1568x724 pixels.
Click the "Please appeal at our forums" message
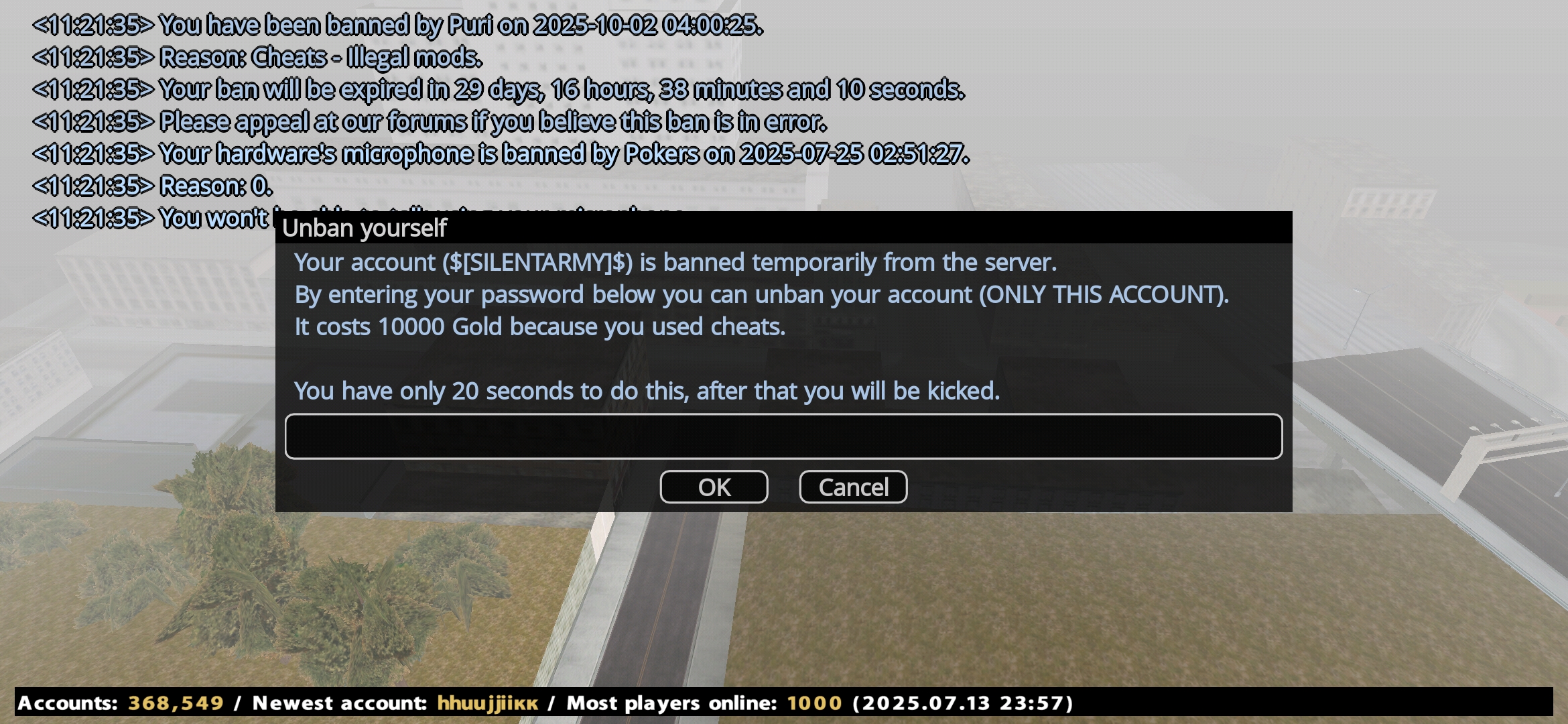pyautogui.click(x=430, y=122)
